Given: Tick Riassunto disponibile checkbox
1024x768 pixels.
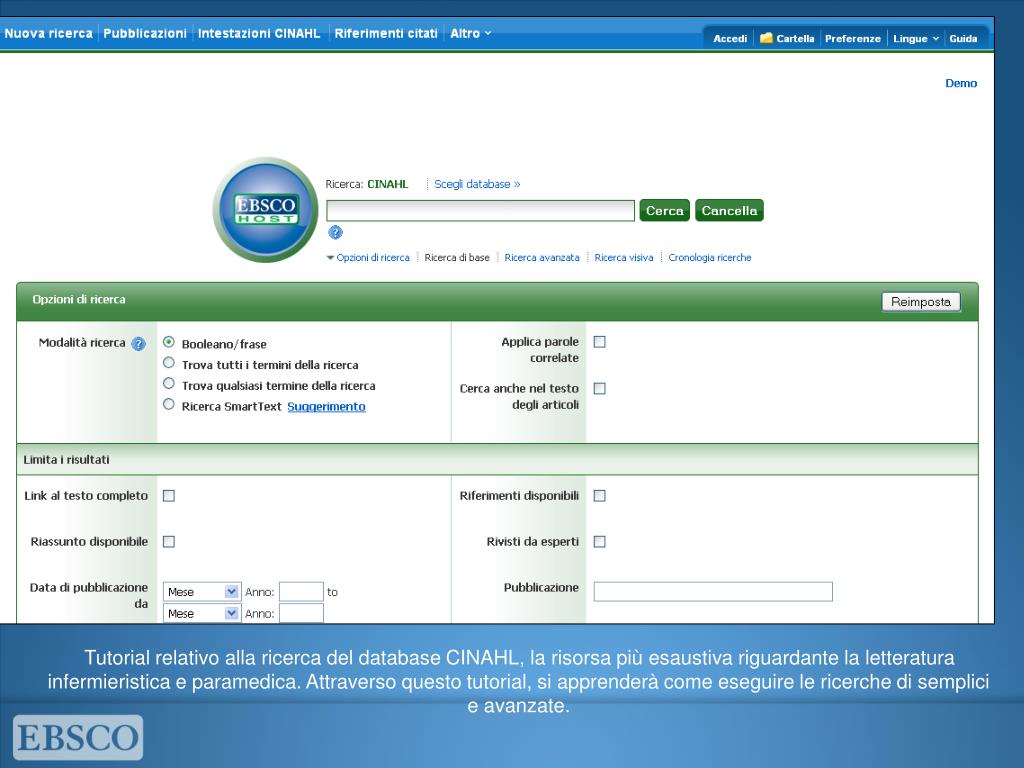Looking at the screenshot, I should (x=169, y=541).
